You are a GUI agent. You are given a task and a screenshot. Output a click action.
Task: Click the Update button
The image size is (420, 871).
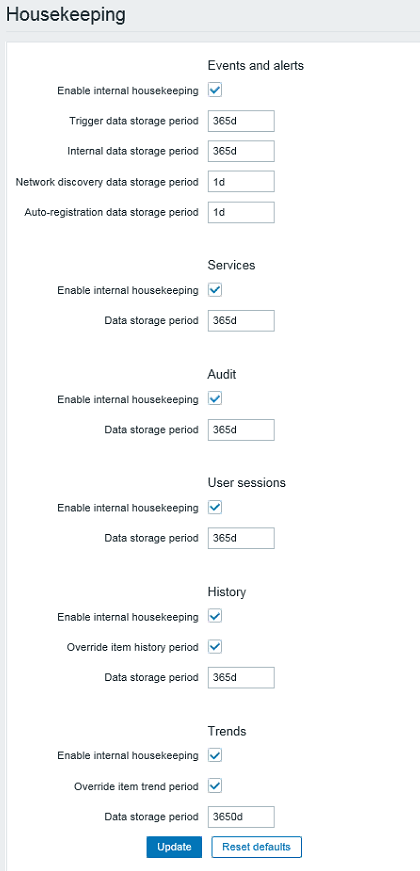[x=174, y=847]
